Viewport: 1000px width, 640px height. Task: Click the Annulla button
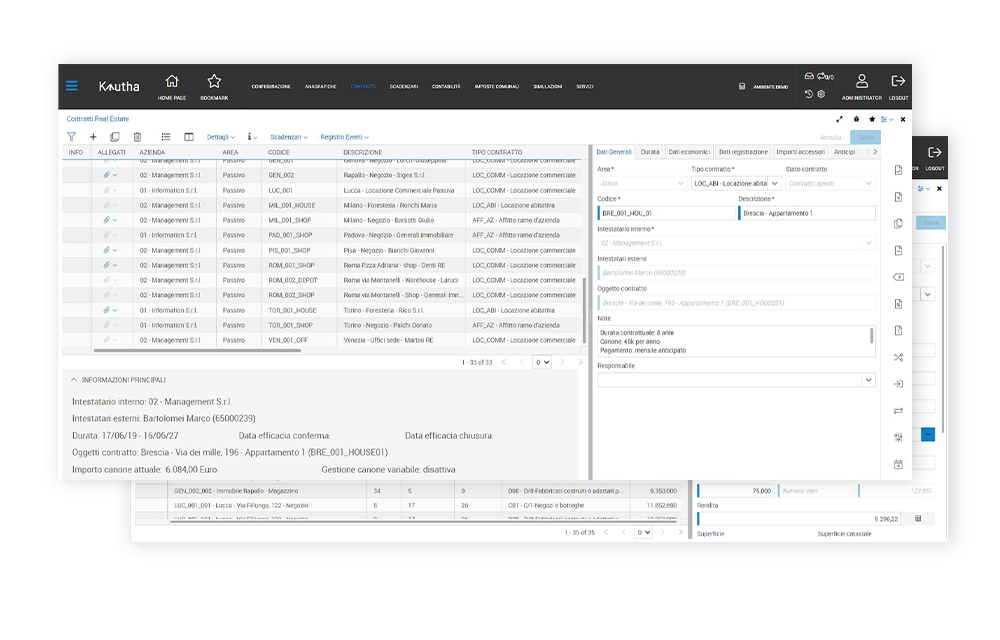pyautogui.click(x=830, y=137)
